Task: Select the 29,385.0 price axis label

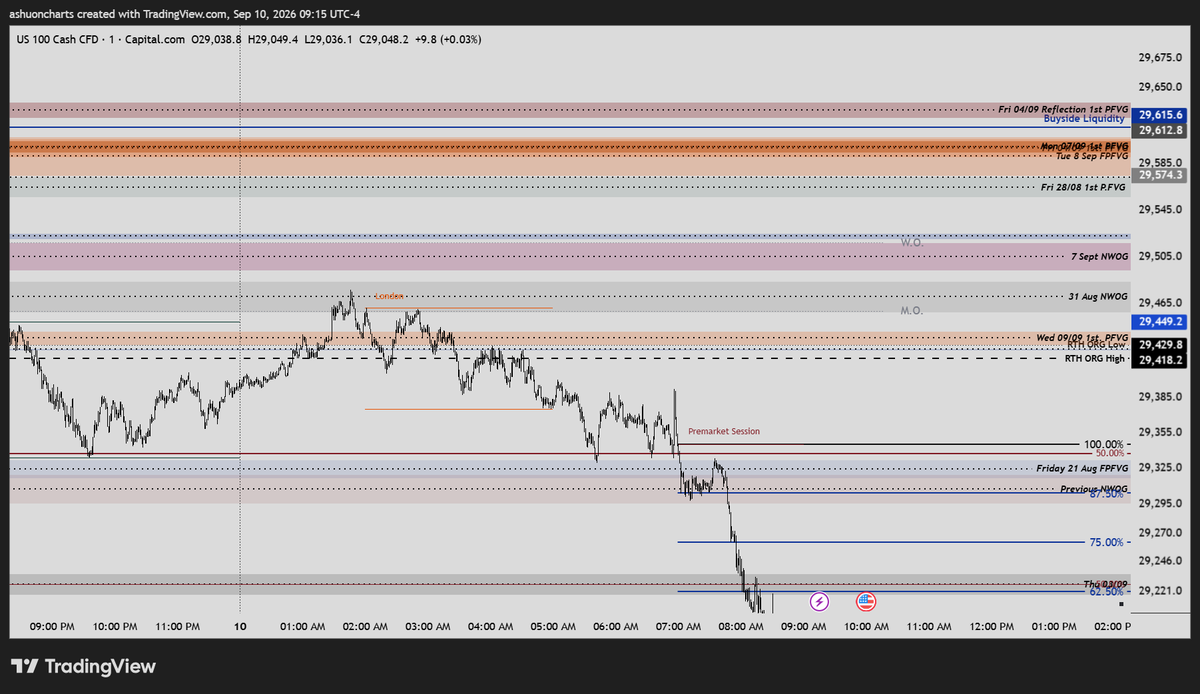Action: click(1160, 397)
